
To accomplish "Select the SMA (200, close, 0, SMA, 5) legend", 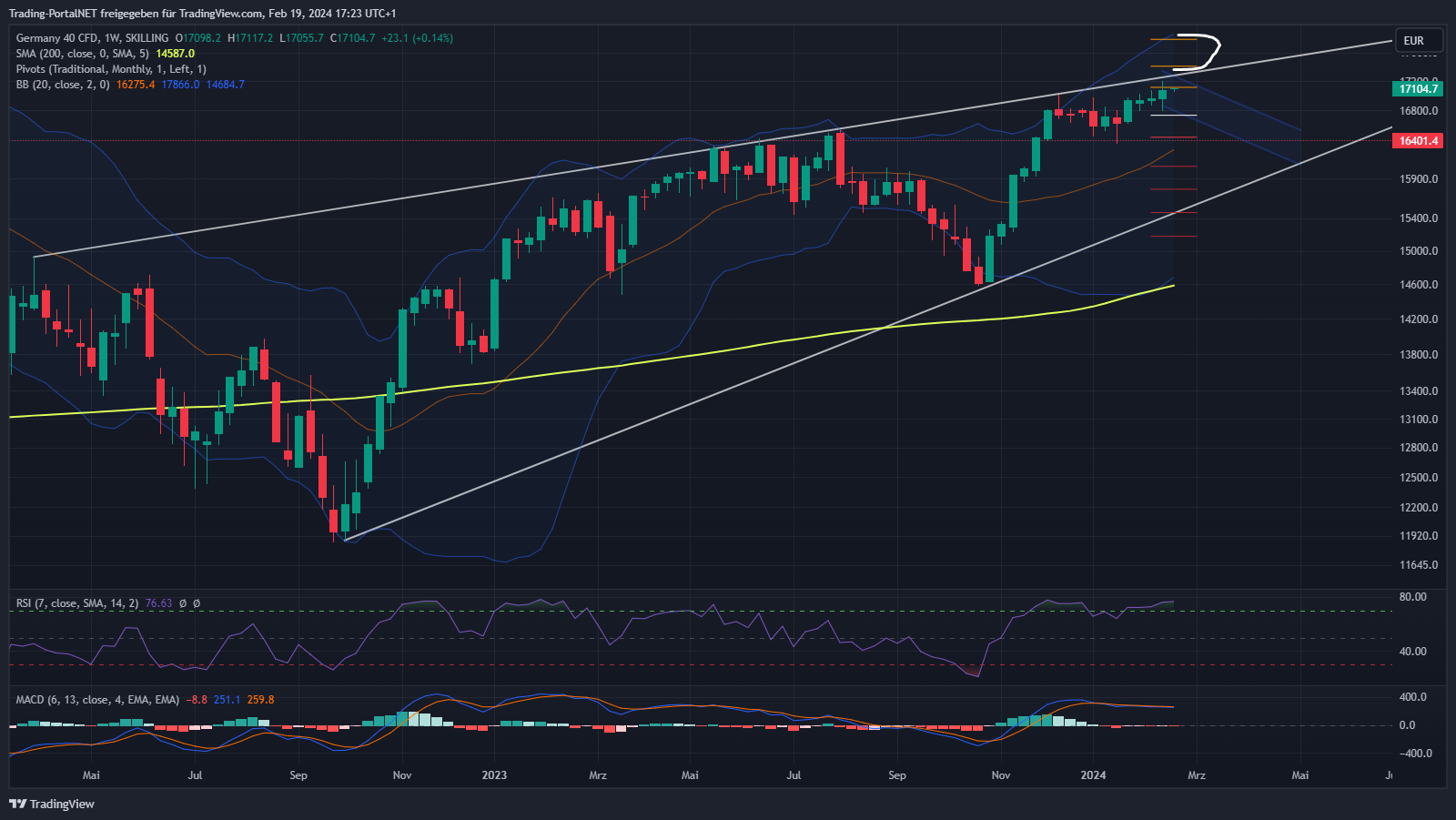I will pyautogui.click(x=82, y=54).
